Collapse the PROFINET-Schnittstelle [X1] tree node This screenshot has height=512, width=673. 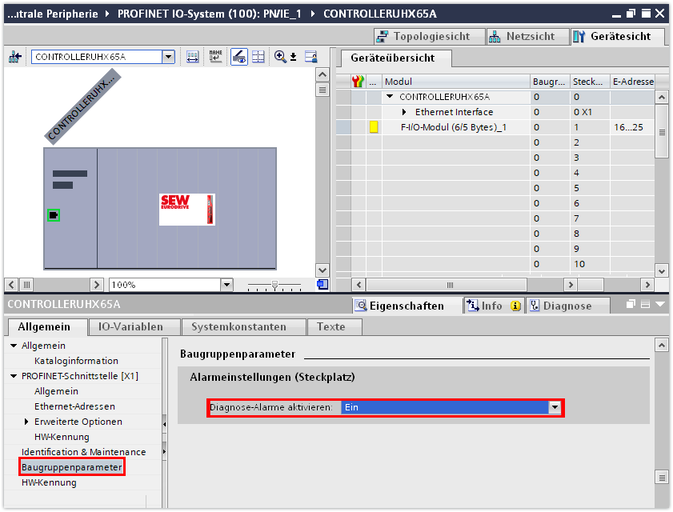click(13, 376)
